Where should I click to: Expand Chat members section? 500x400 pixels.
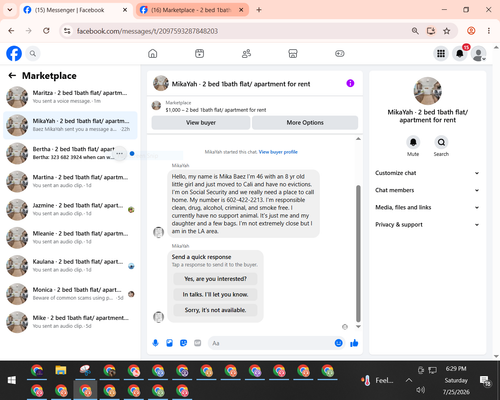pyautogui.click(x=427, y=190)
